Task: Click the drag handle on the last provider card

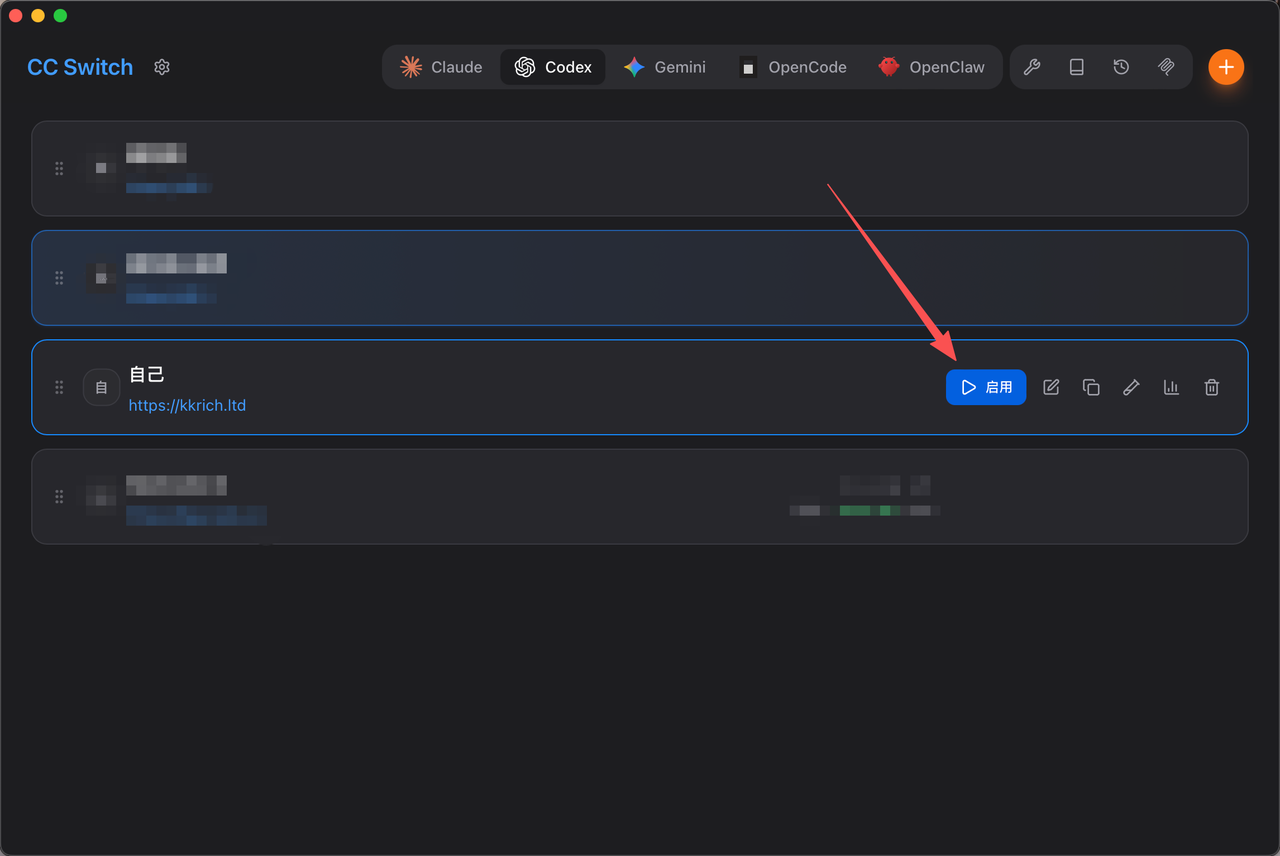Action: tap(59, 496)
